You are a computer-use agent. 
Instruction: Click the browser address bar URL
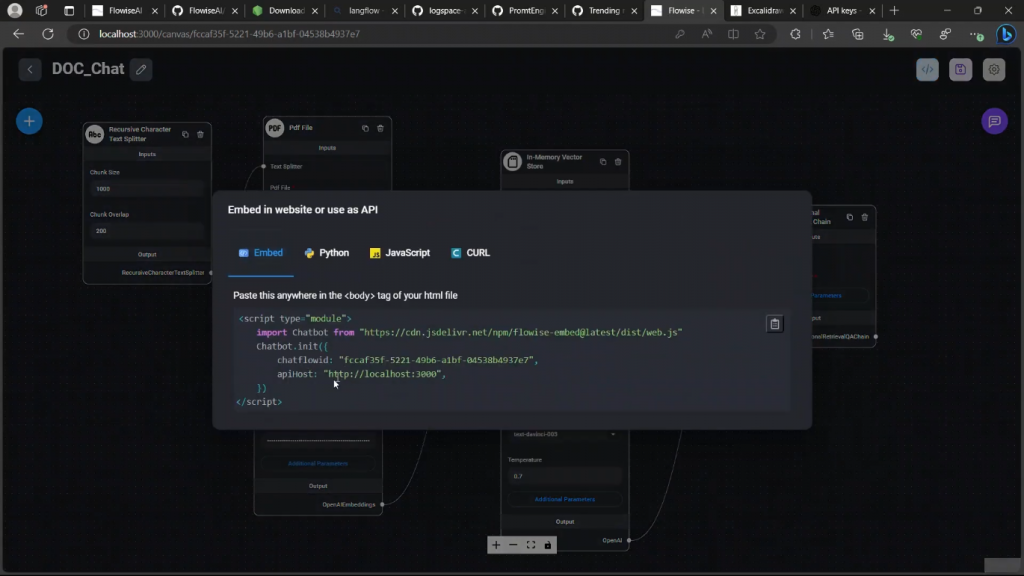(x=229, y=34)
